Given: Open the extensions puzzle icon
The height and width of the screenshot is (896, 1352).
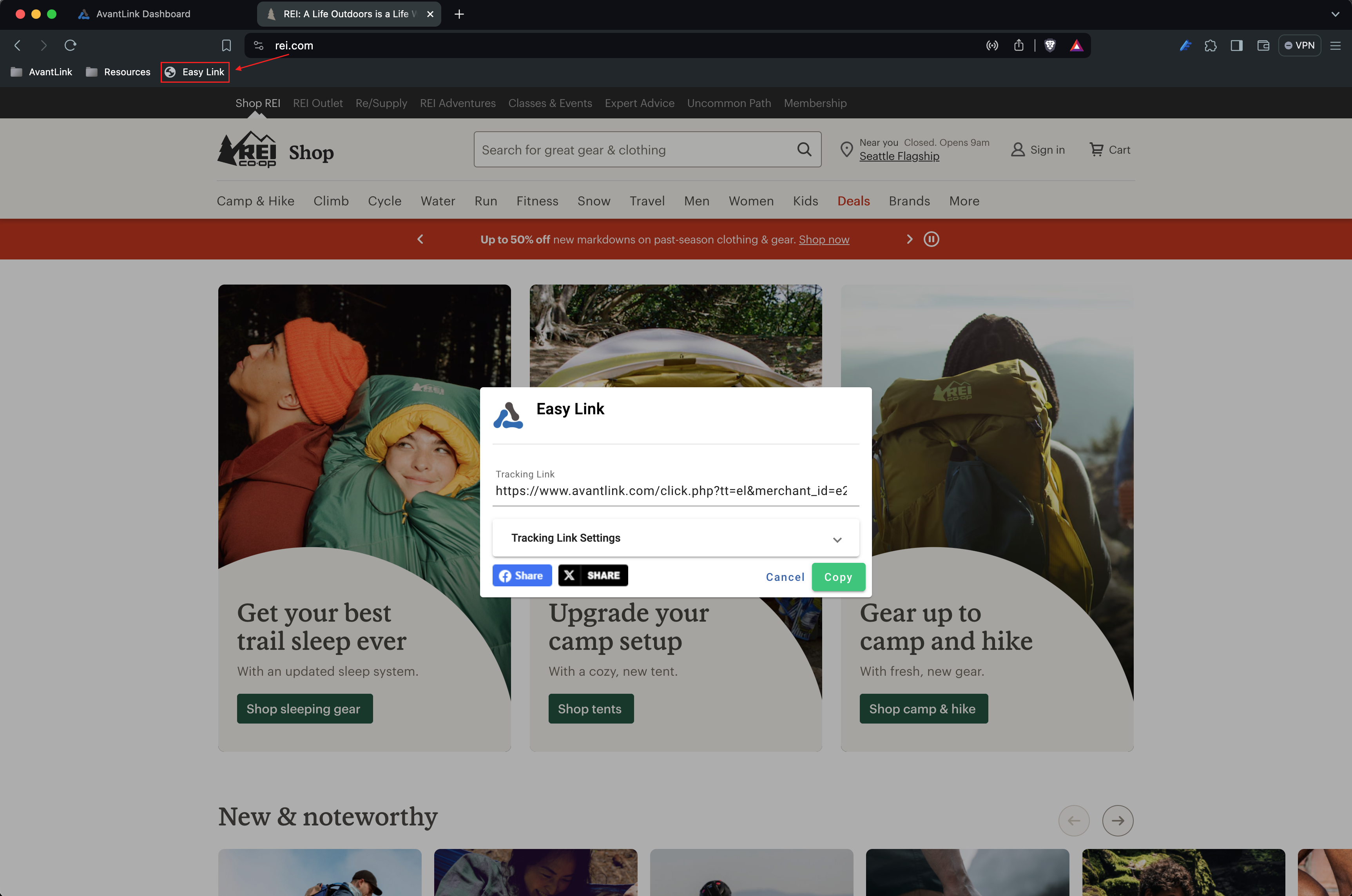Looking at the screenshot, I should point(1211,45).
